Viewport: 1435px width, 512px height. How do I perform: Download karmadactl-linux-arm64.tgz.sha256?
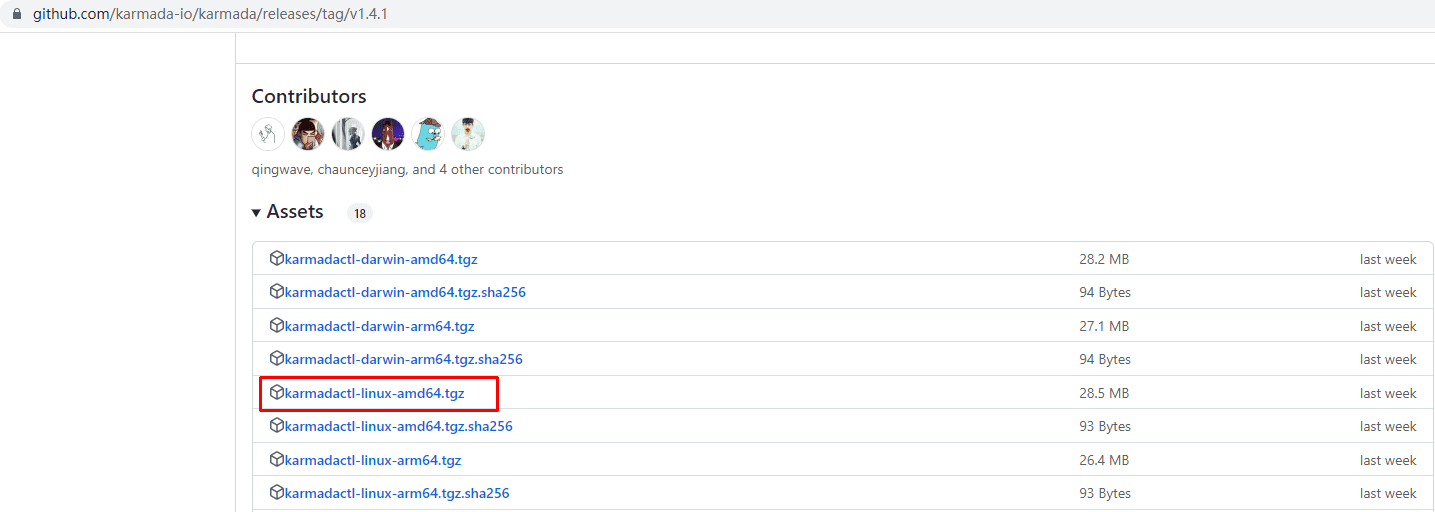pos(397,493)
